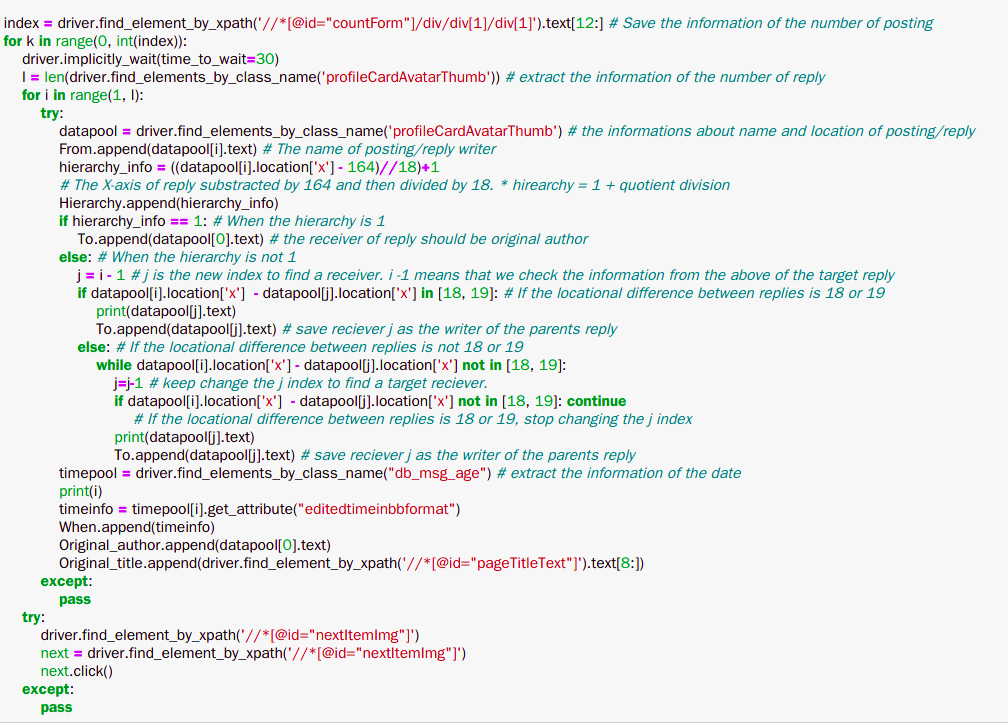The height and width of the screenshot is (725, 1008).
Task: Click the 'for k in range' loop line
Action: click(x=102, y=40)
